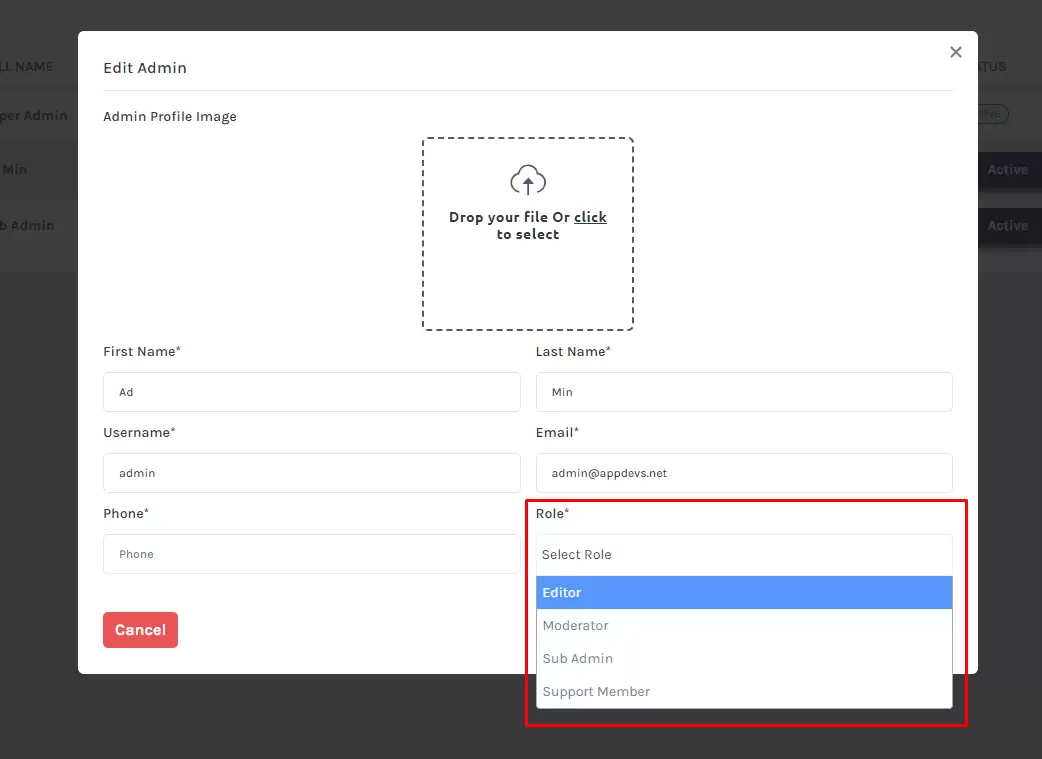Screen dimensions: 1042x759
Task: Click into the Username field
Action: coord(312,473)
